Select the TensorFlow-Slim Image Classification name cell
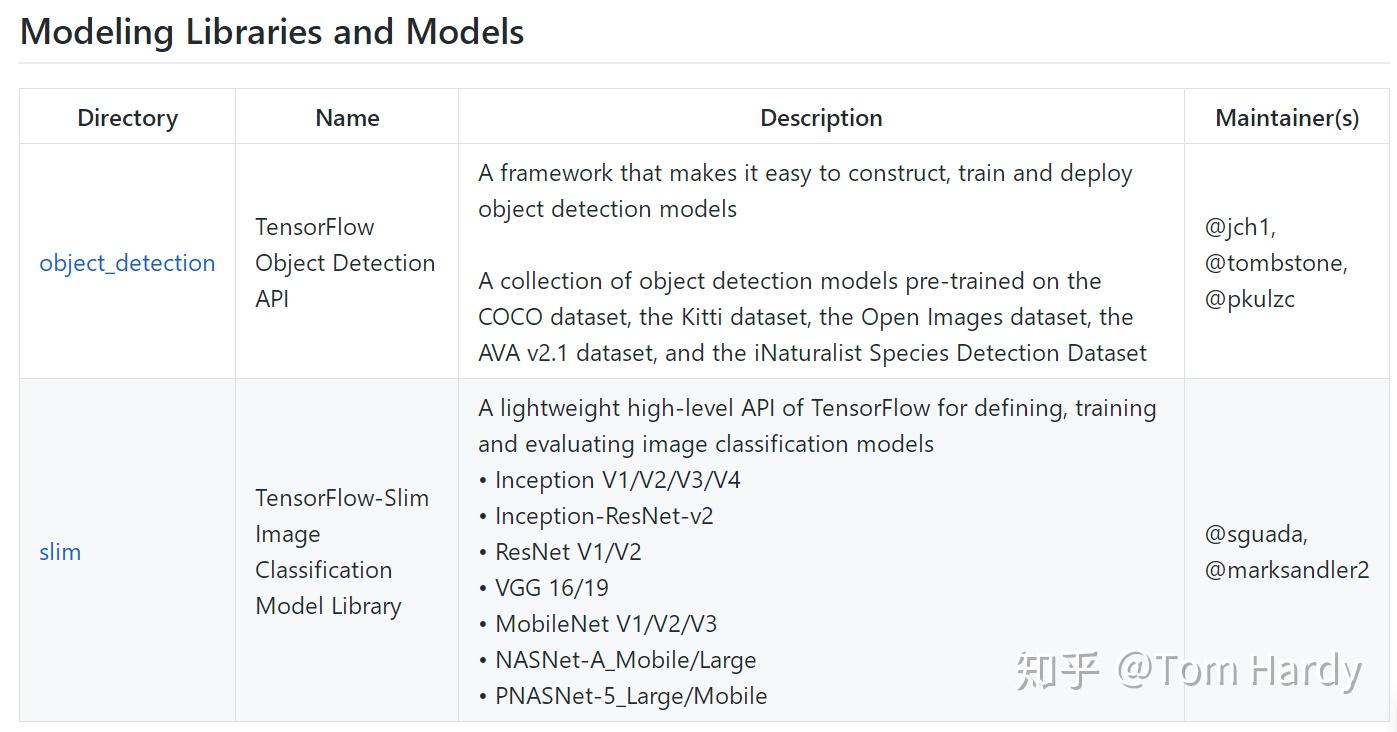Image resolution: width=1397 pixels, height=732 pixels. tap(341, 552)
